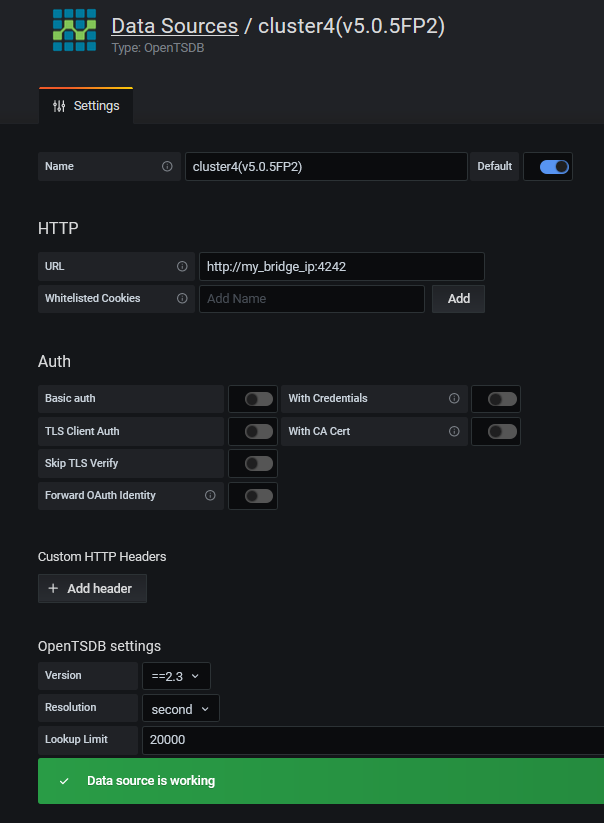Focus the Lookup Limit field
Viewport: 604px width, 823px height.
[x=372, y=740]
